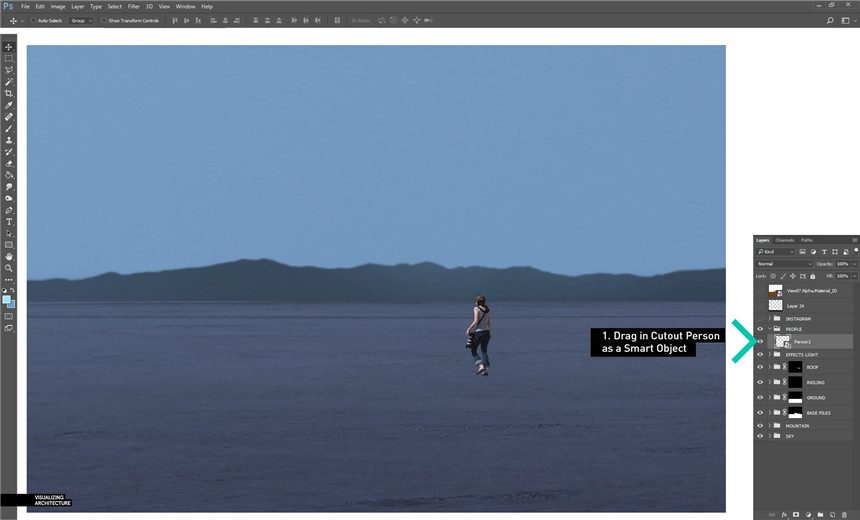Enable the Auto-Select checkbox

[x=33, y=20]
